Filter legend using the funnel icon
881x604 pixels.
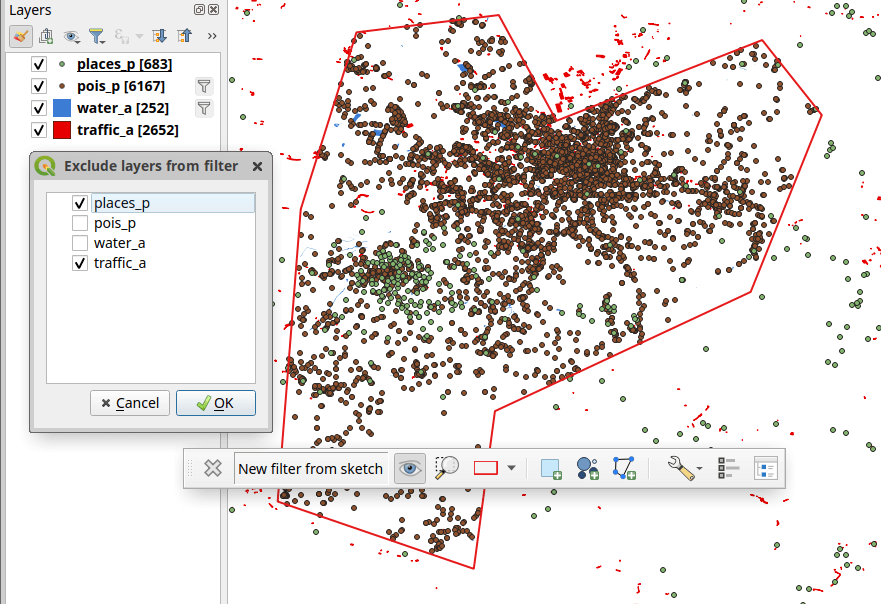(x=96, y=36)
